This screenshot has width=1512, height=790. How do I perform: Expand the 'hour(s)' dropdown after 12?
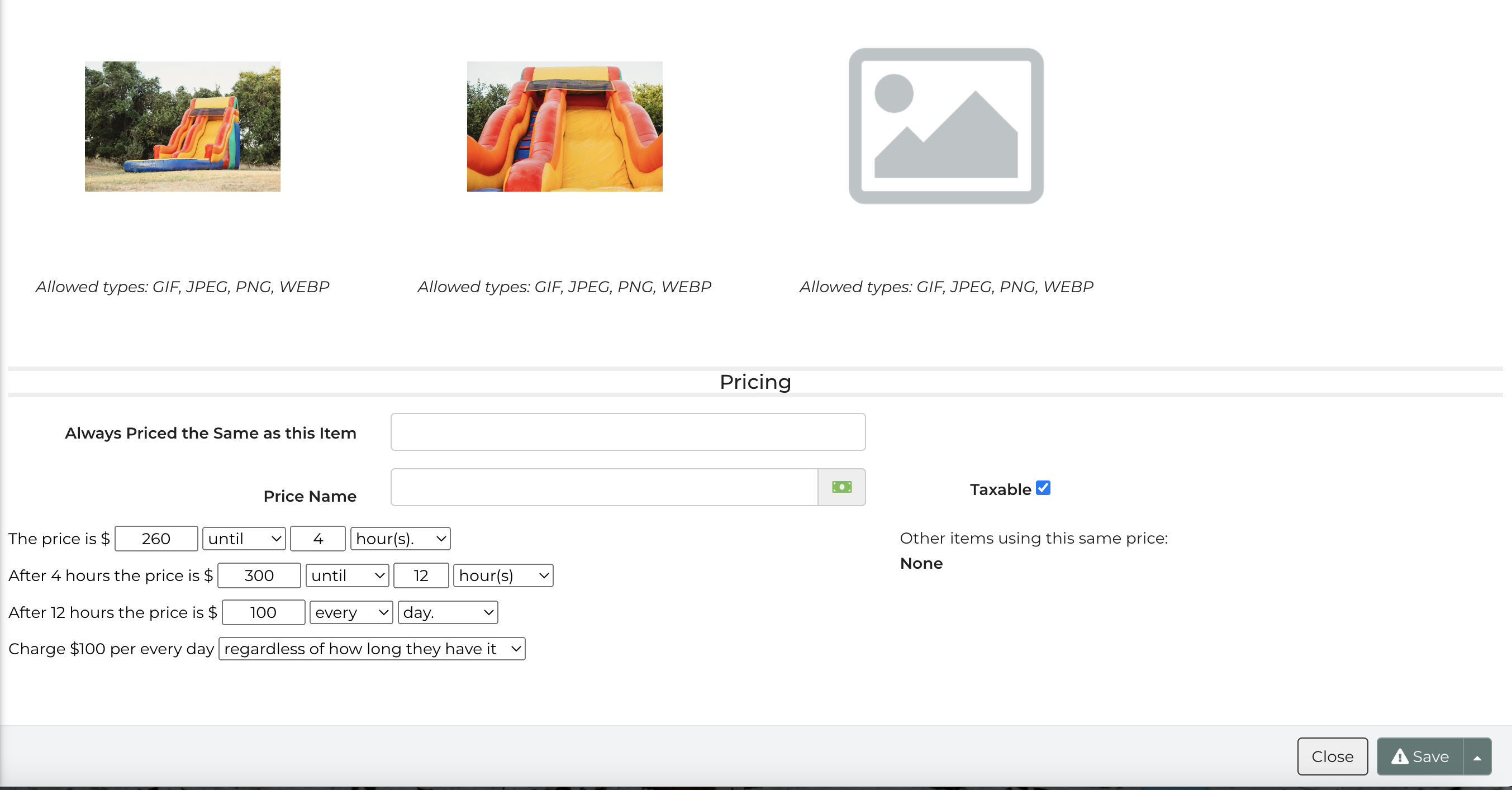(x=502, y=576)
